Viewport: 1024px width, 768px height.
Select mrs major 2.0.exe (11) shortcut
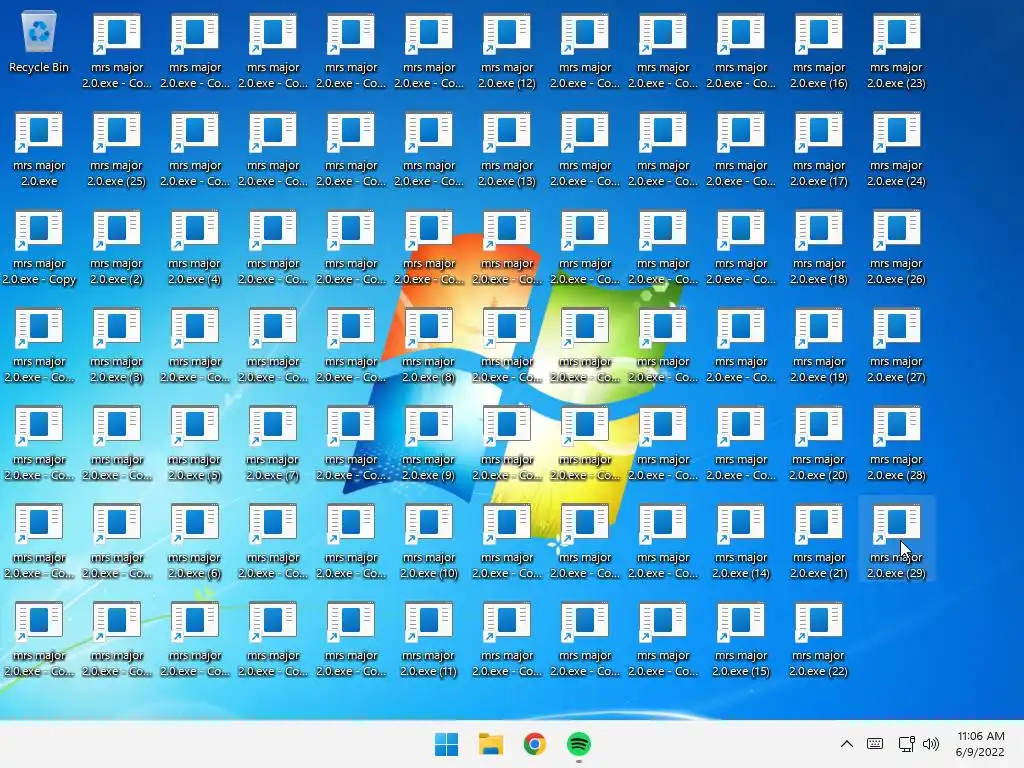[x=428, y=639]
